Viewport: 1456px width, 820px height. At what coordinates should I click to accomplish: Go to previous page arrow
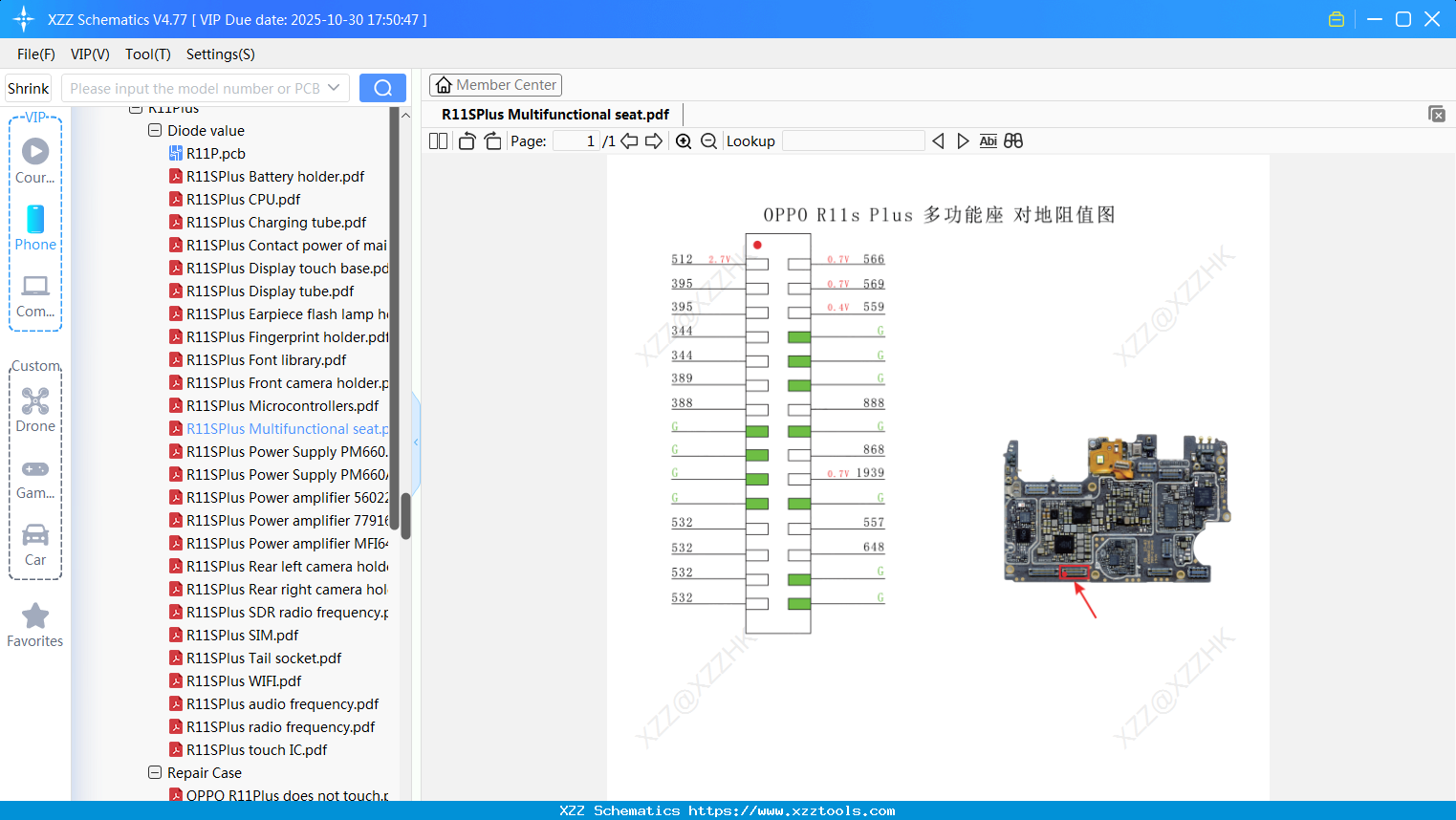click(629, 140)
